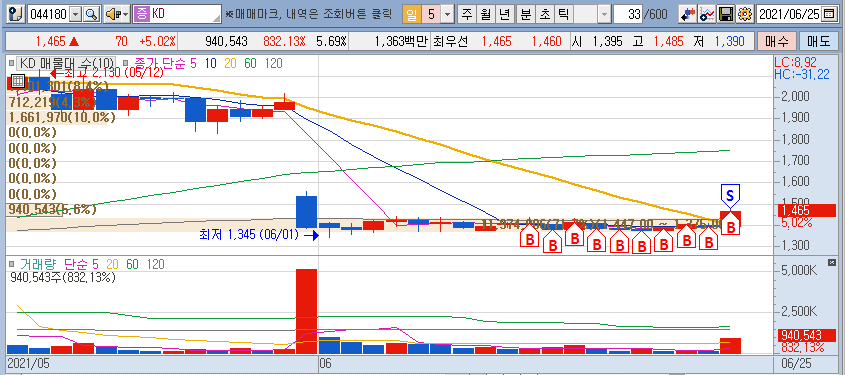This screenshot has width=845, height=375.
Task: Switch to tick 틱 chart period
Action: [563, 15]
